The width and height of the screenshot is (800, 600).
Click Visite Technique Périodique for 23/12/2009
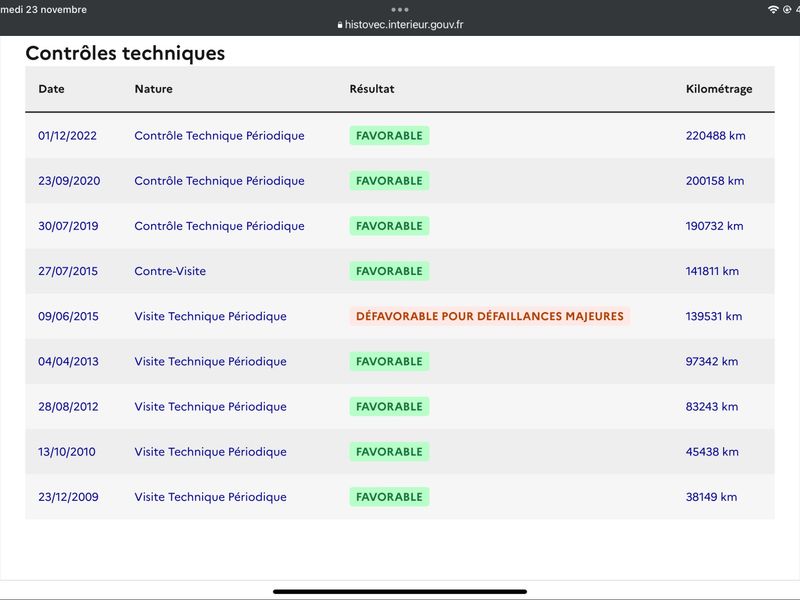pyautogui.click(x=211, y=497)
